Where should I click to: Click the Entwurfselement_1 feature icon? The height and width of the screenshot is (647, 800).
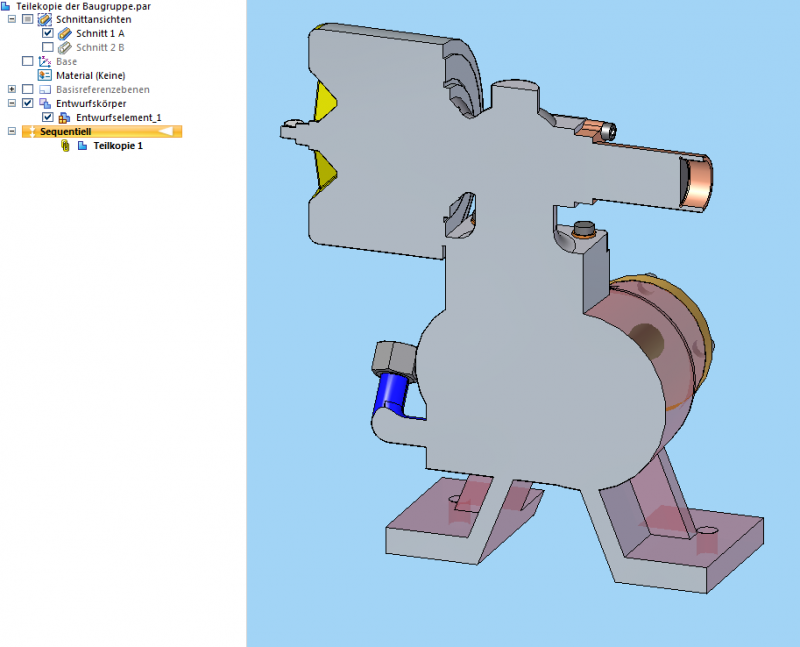click(x=64, y=116)
